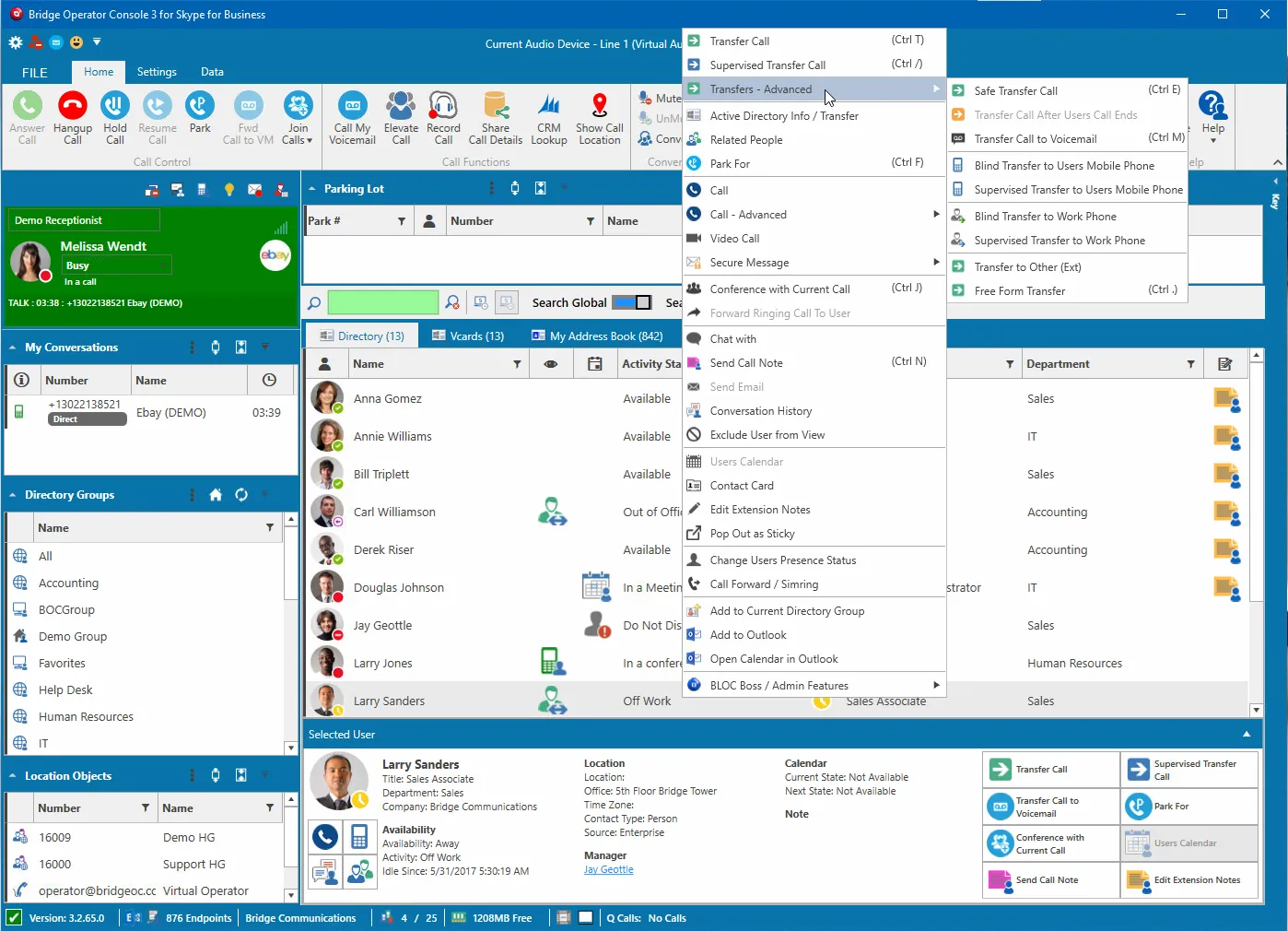Toggle the Search Global switch

click(x=631, y=302)
